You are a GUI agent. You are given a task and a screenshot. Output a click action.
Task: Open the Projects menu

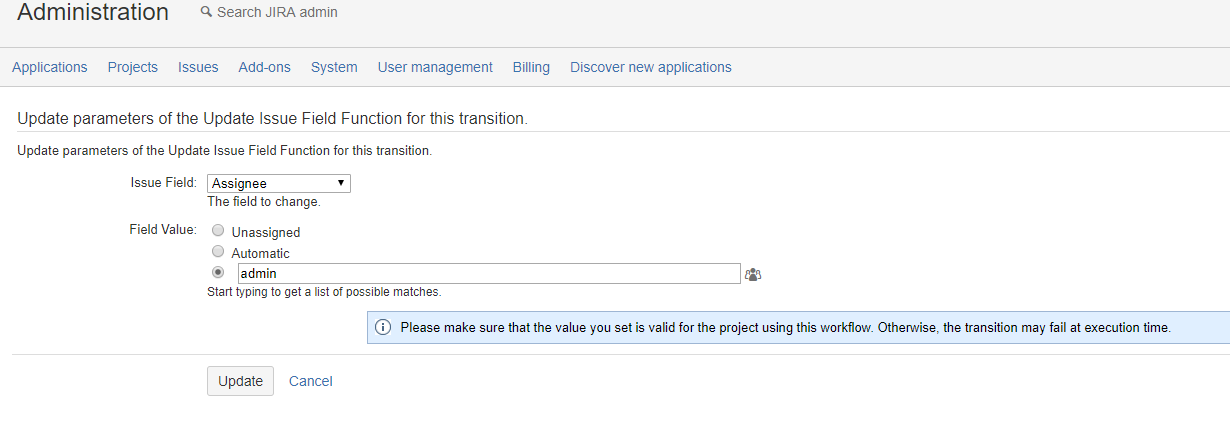pos(133,67)
